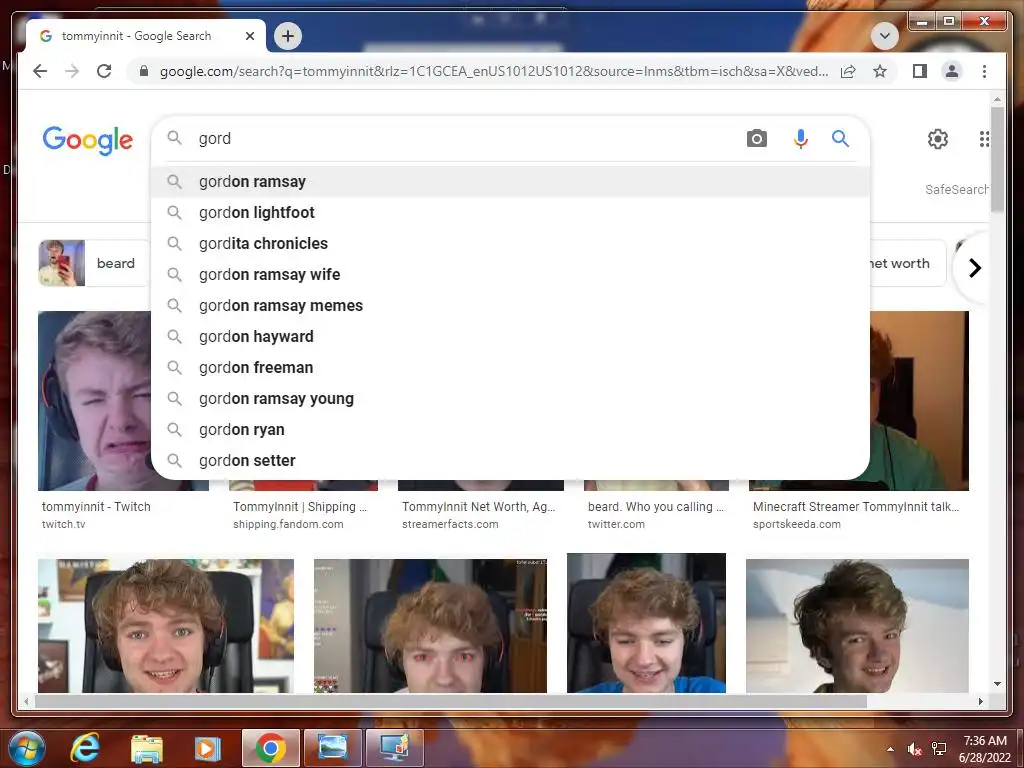Open 'tommyinnit - Twitch' result title
1024x768 pixels.
pos(96,507)
